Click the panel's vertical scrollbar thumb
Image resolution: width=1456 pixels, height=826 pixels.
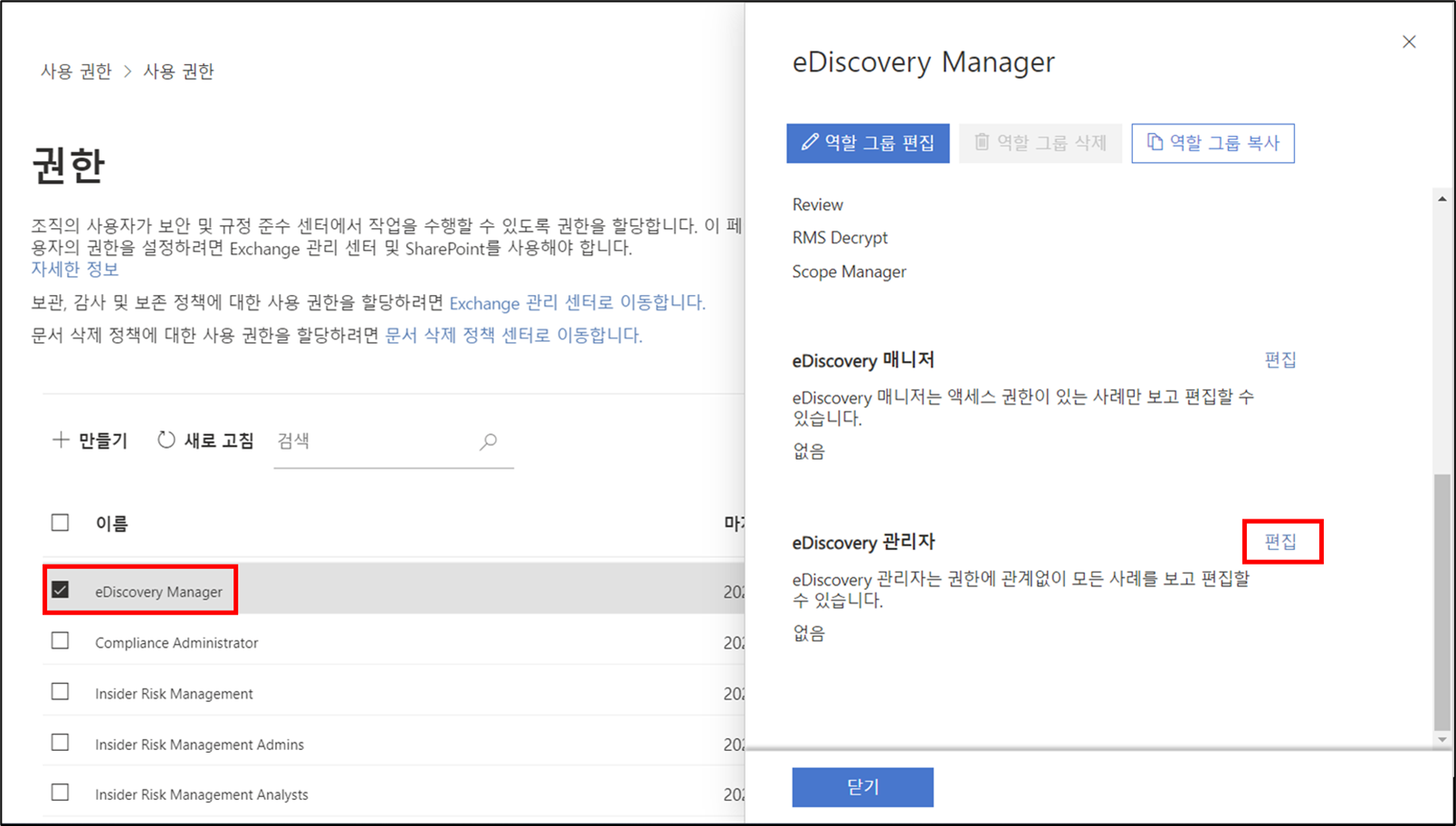1442,601
